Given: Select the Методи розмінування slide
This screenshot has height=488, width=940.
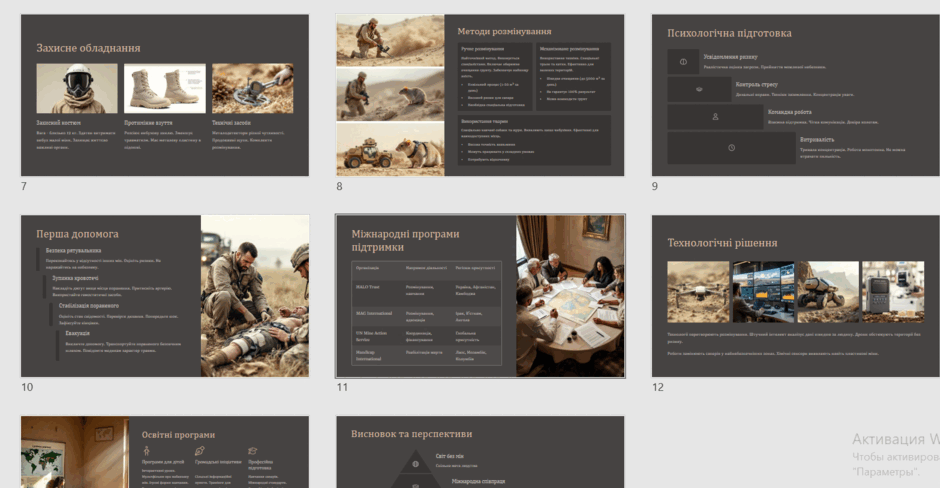Looking at the screenshot, I should click(480, 95).
